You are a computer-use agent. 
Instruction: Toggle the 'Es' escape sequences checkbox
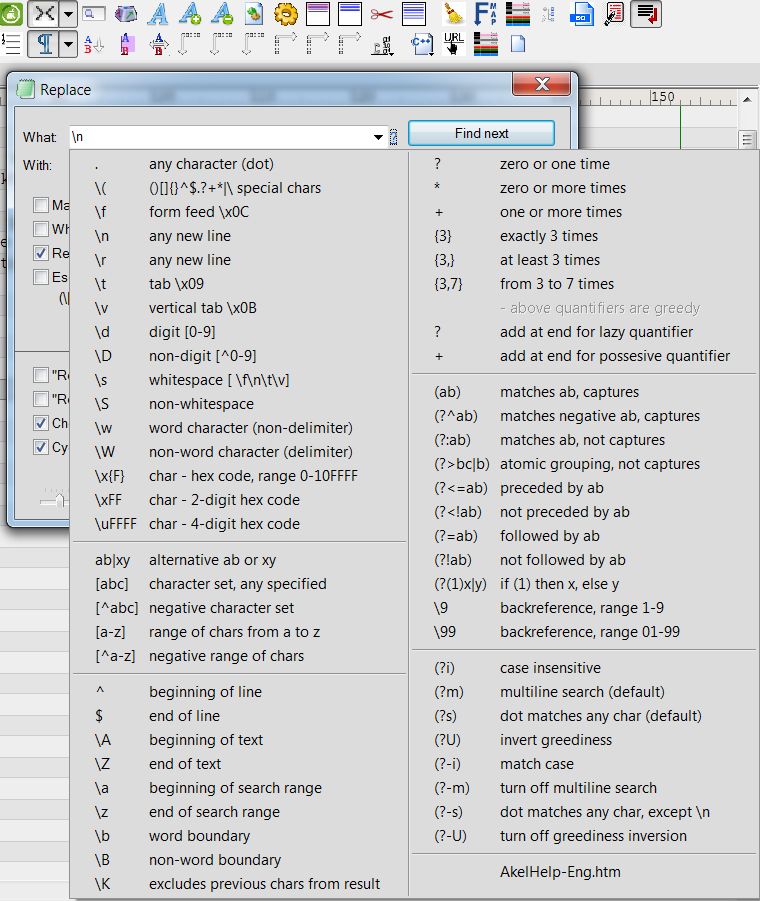click(x=41, y=277)
